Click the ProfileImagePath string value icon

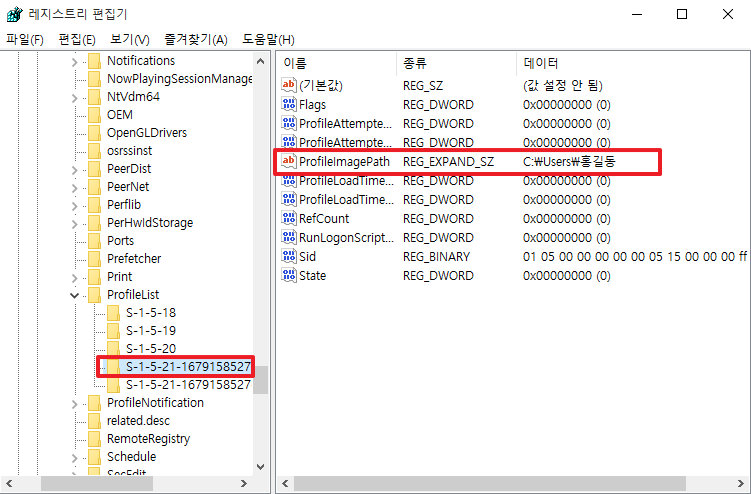(x=289, y=161)
